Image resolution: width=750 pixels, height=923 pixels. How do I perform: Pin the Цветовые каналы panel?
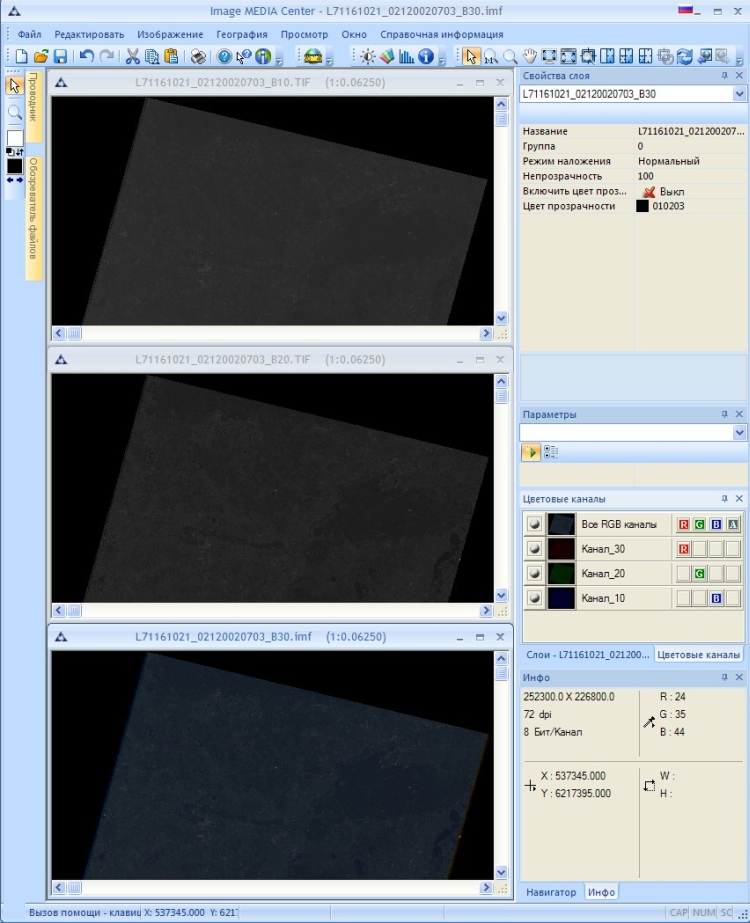tap(724, 499)
